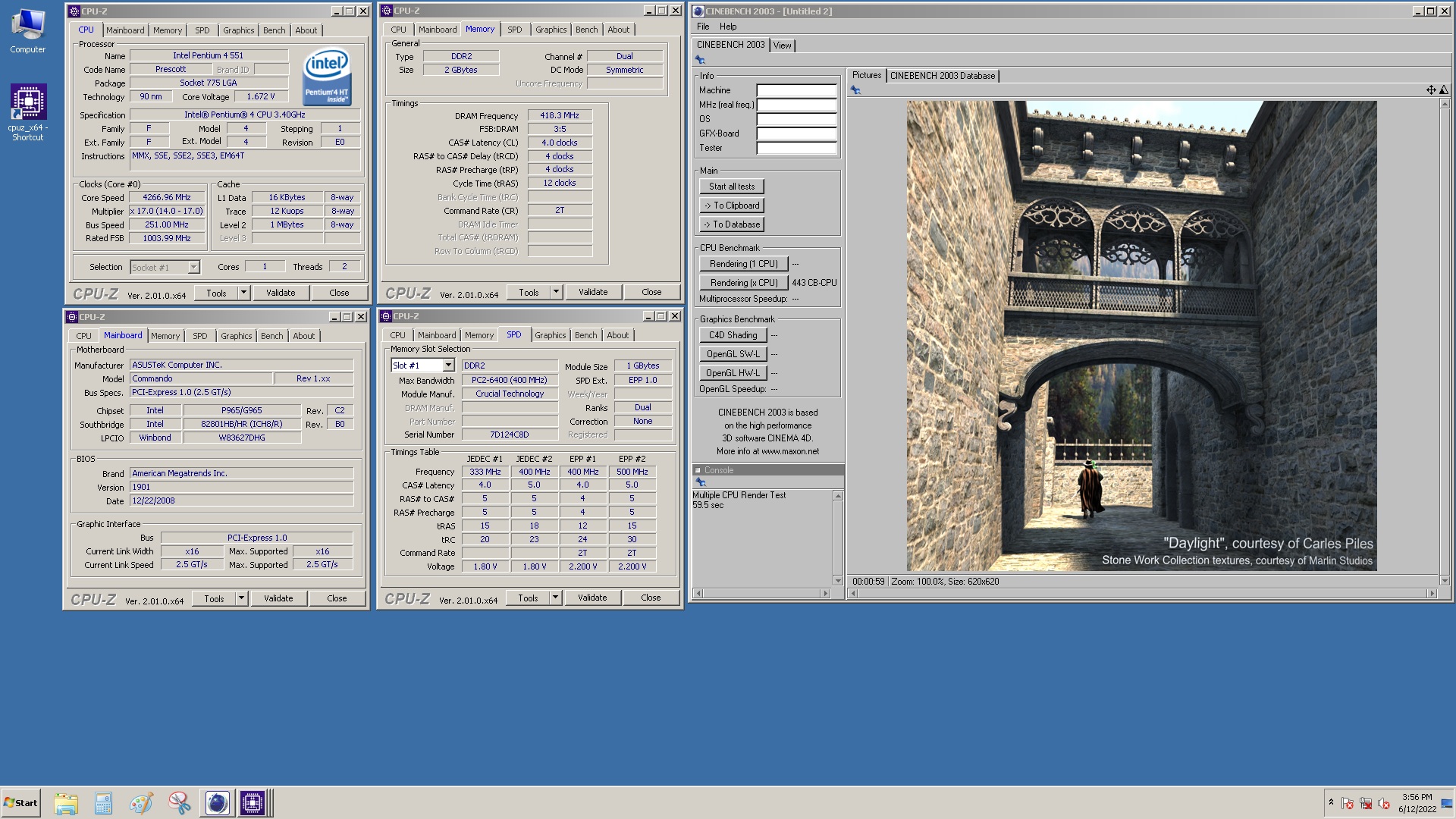Viewport: 1456px width, 819px height.
Task: Click Validate in the CPU-tab CPU-Z window
Action: click(x=281, y=293)
